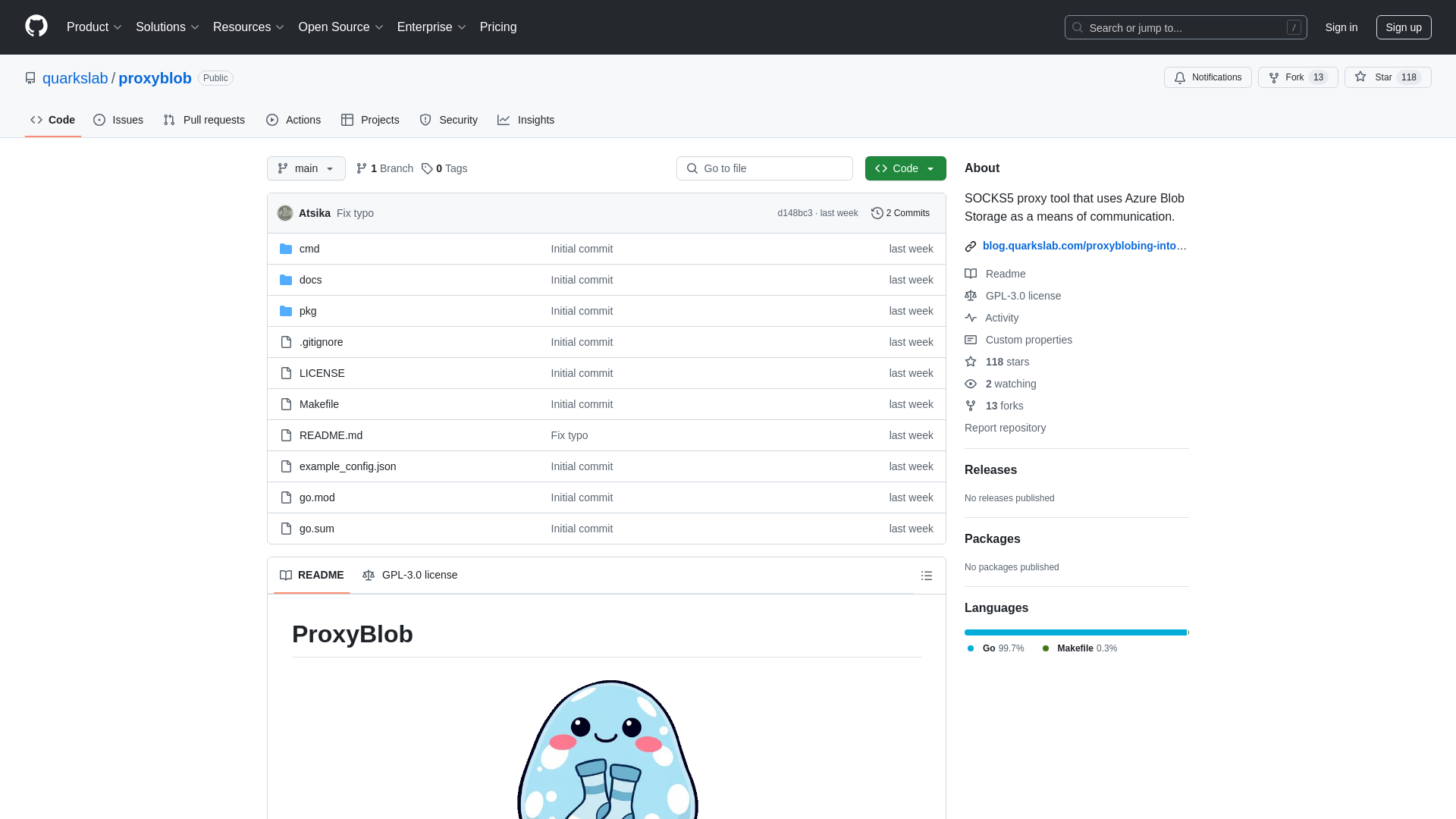Click the cmd folder icon
Image resolution: width=1456 pixels, height=819 pixels.
[286, 249]
